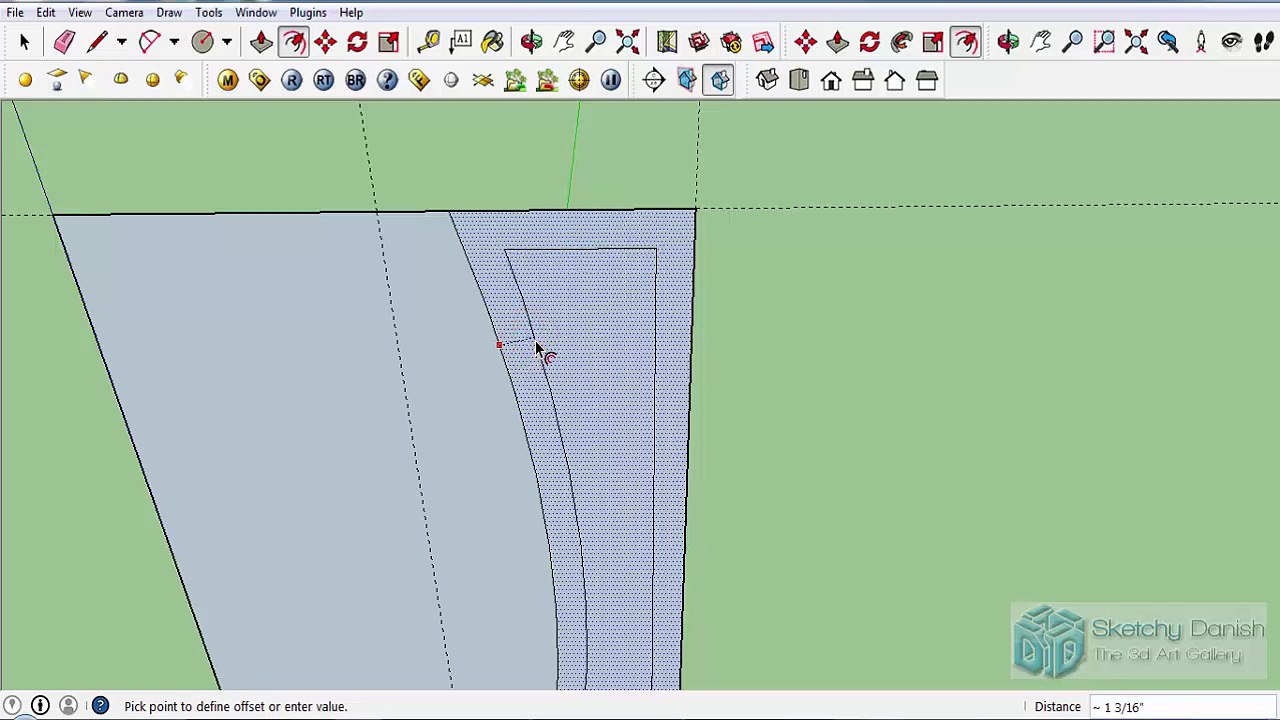1280x720 pixels.
Task: Open the Window menu
Action: click(256, 12)
